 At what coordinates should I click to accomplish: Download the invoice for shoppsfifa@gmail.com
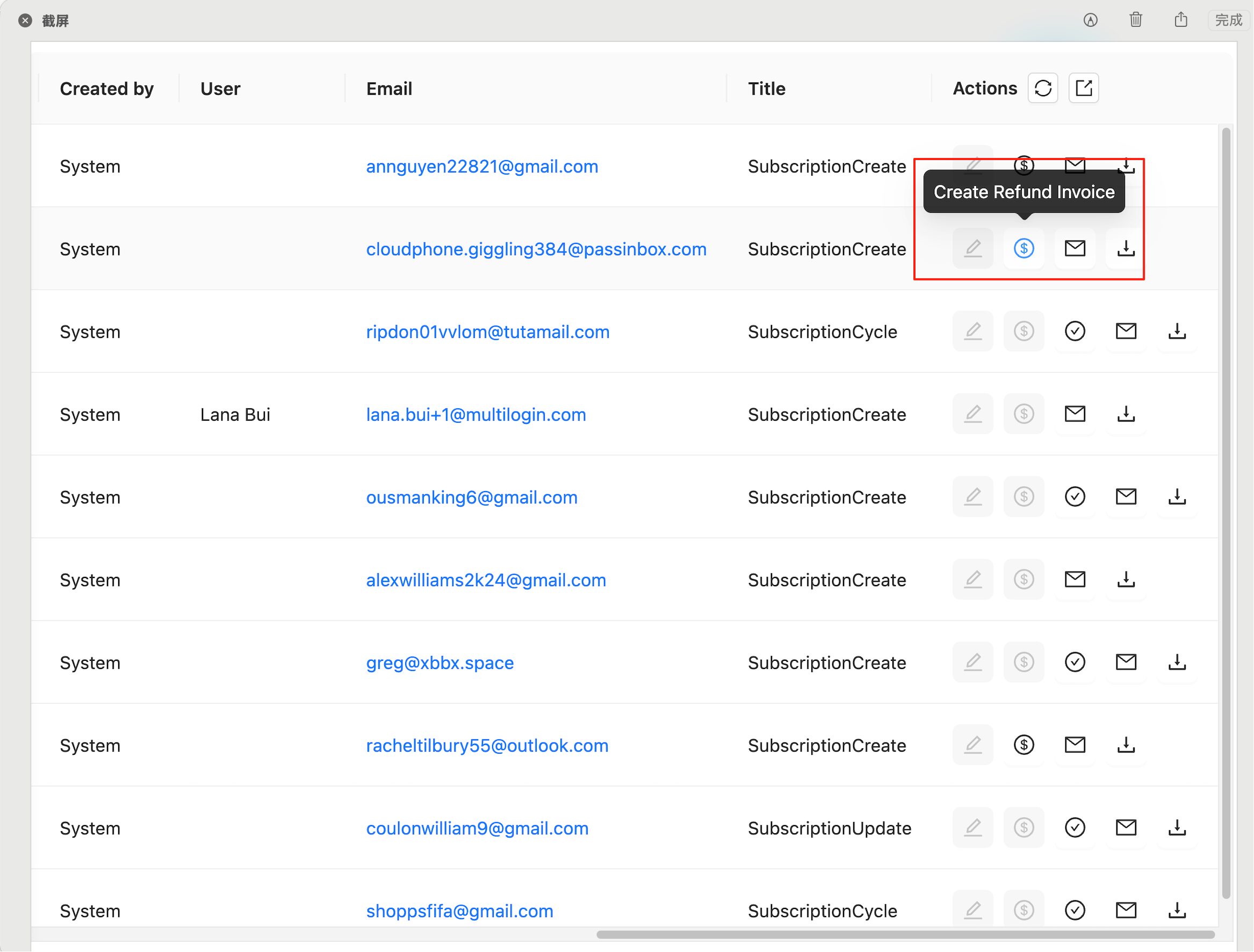tap(1178, 910)
